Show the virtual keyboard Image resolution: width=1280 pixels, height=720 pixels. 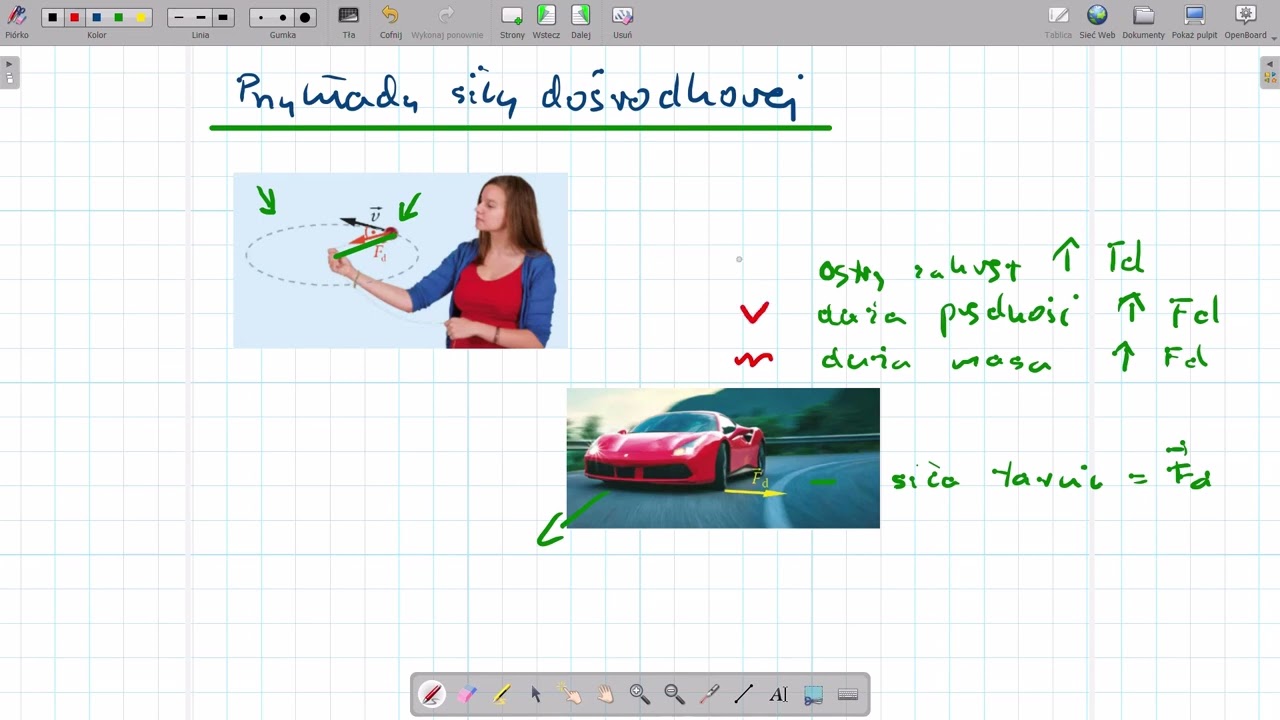pos(848,694)
